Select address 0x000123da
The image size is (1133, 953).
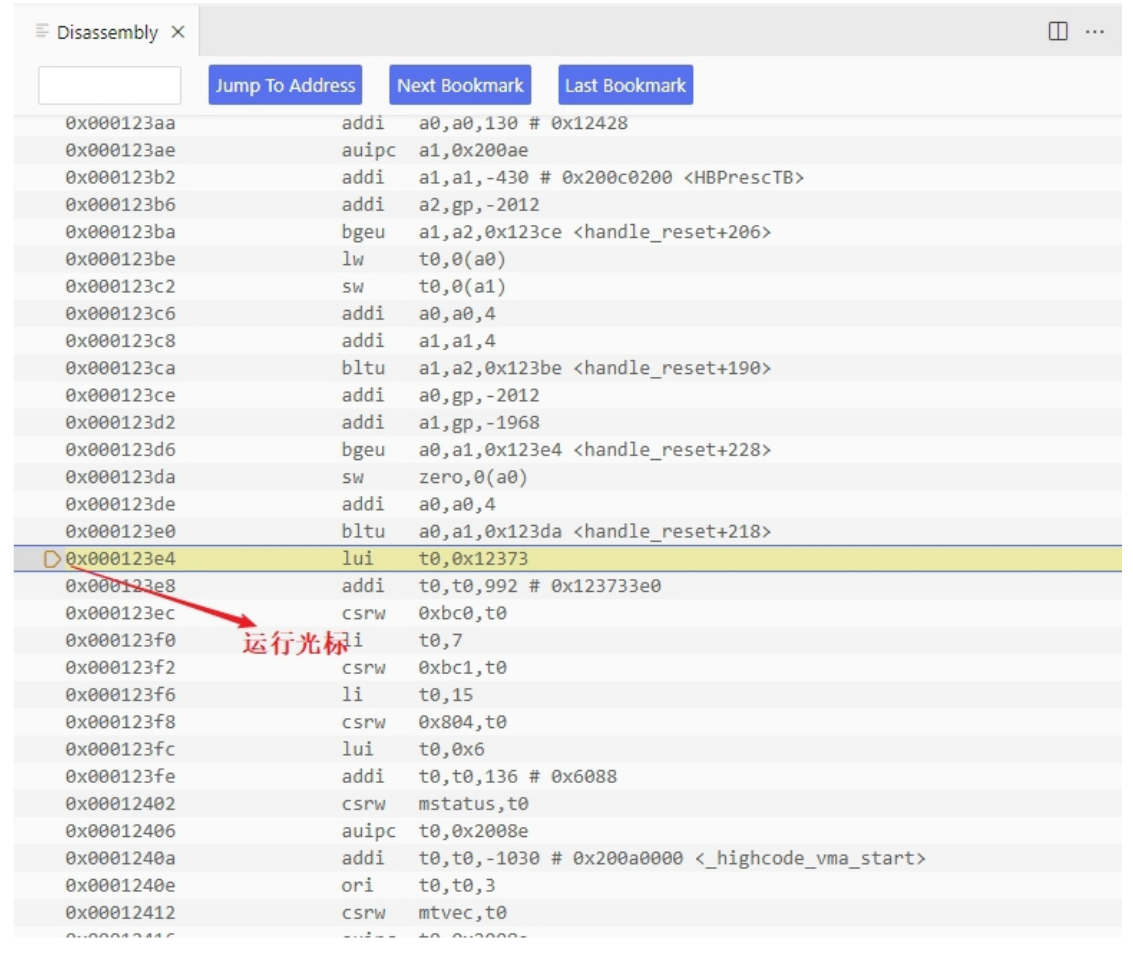(121, 477)
